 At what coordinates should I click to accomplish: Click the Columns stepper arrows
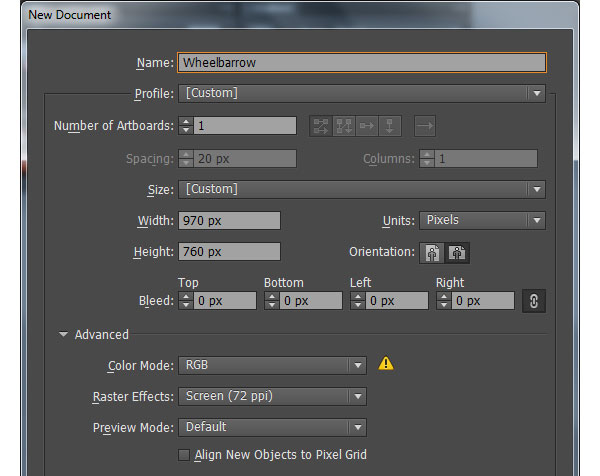point(427,158)
